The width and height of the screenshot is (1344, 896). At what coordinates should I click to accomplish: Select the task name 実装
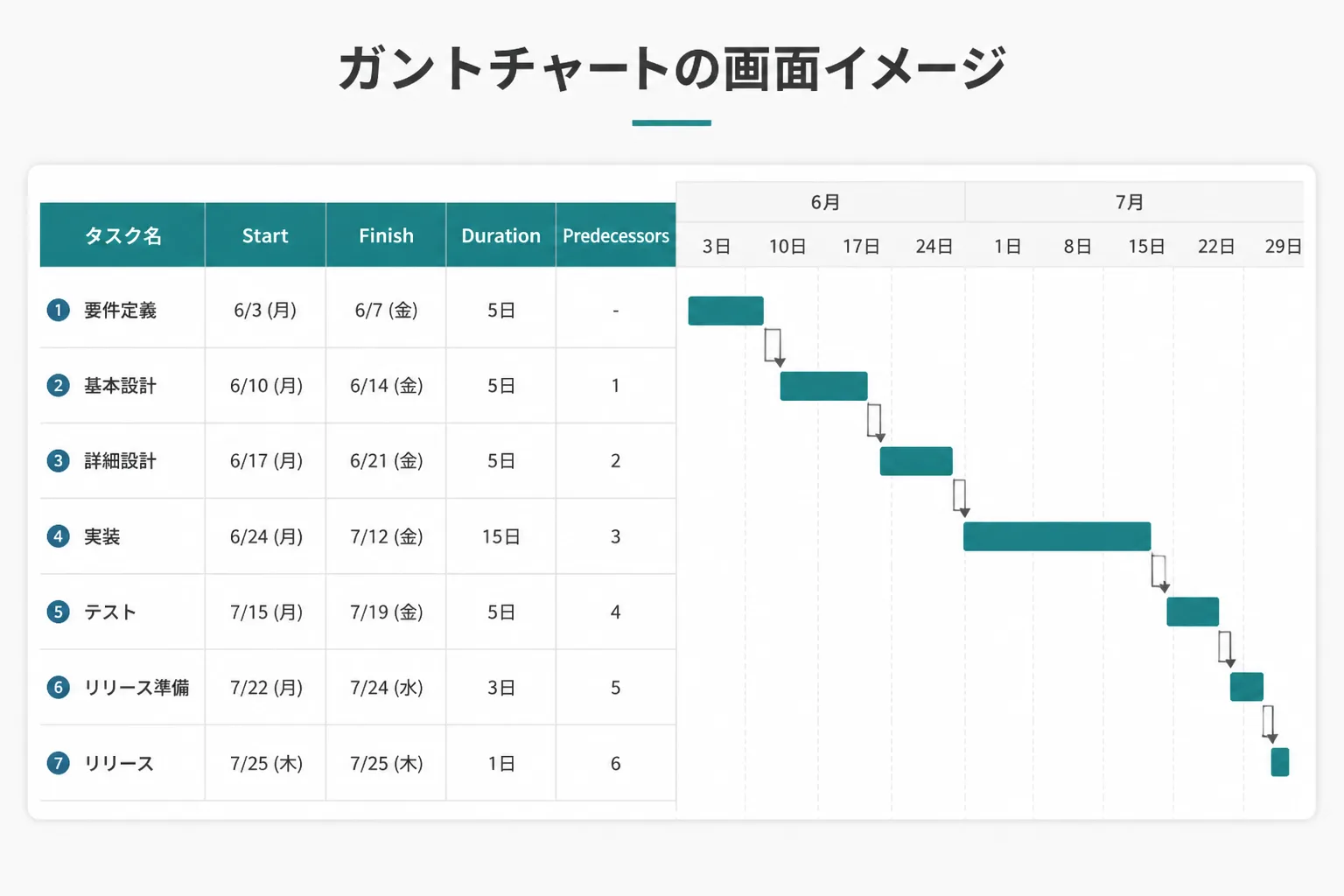[x=102, y=536]
